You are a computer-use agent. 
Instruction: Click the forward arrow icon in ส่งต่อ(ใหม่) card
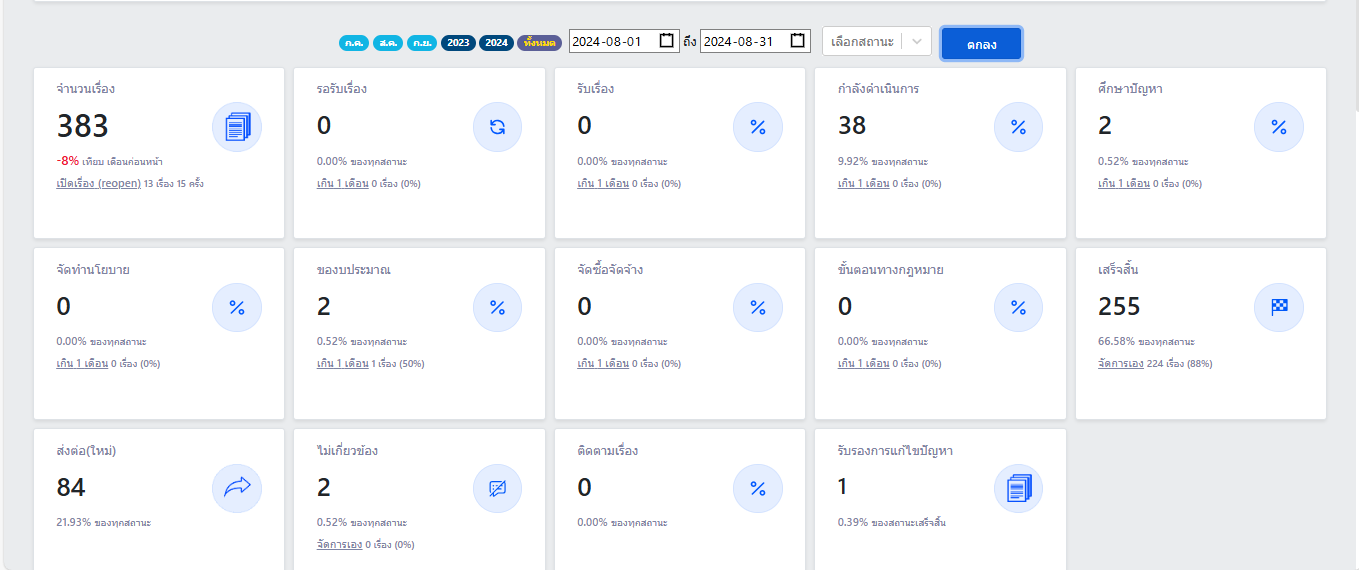click(x=237, y=489)
